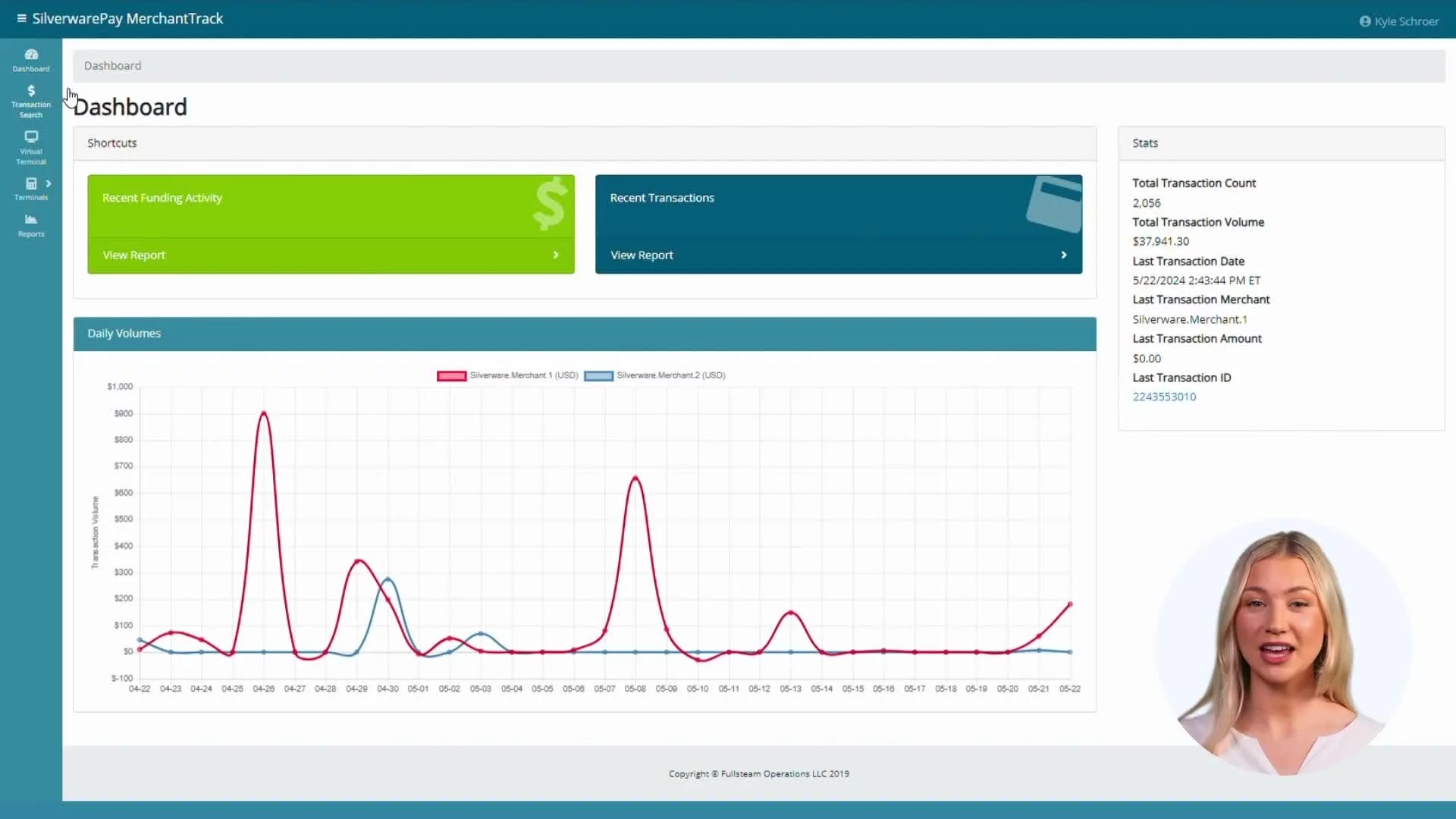
Task: Click arrow on Recent Transactions View Report
Action: tap(1064, 255)
